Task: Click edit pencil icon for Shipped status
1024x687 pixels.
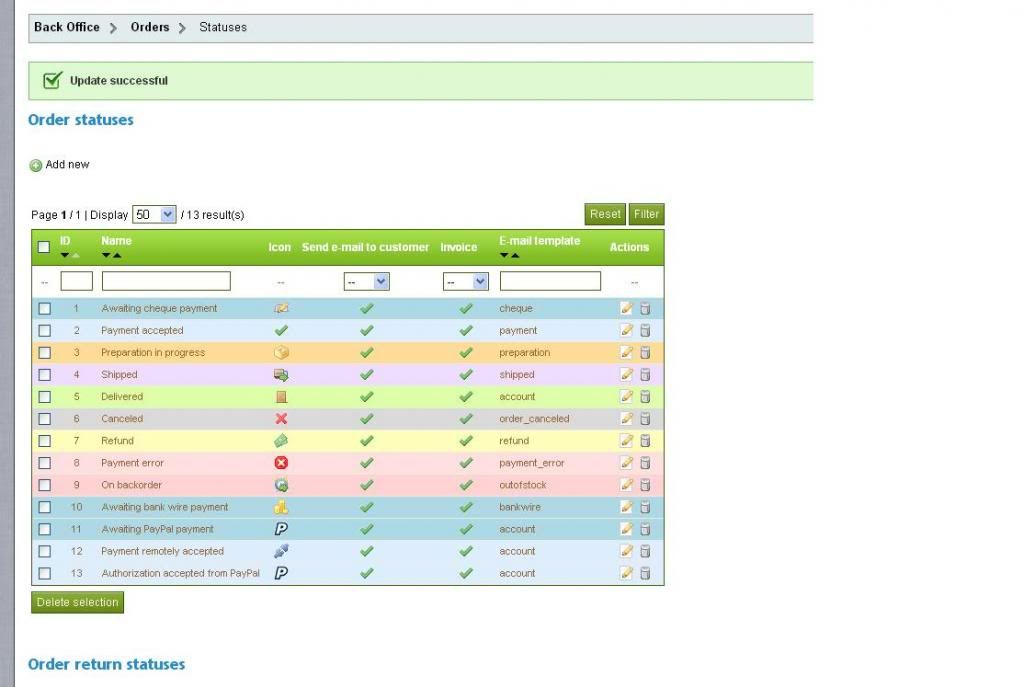Action: point(627,375)
